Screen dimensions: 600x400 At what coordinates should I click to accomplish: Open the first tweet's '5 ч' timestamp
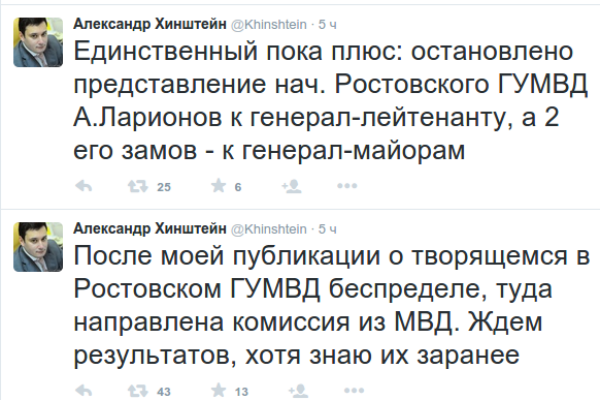click(327, 22)
